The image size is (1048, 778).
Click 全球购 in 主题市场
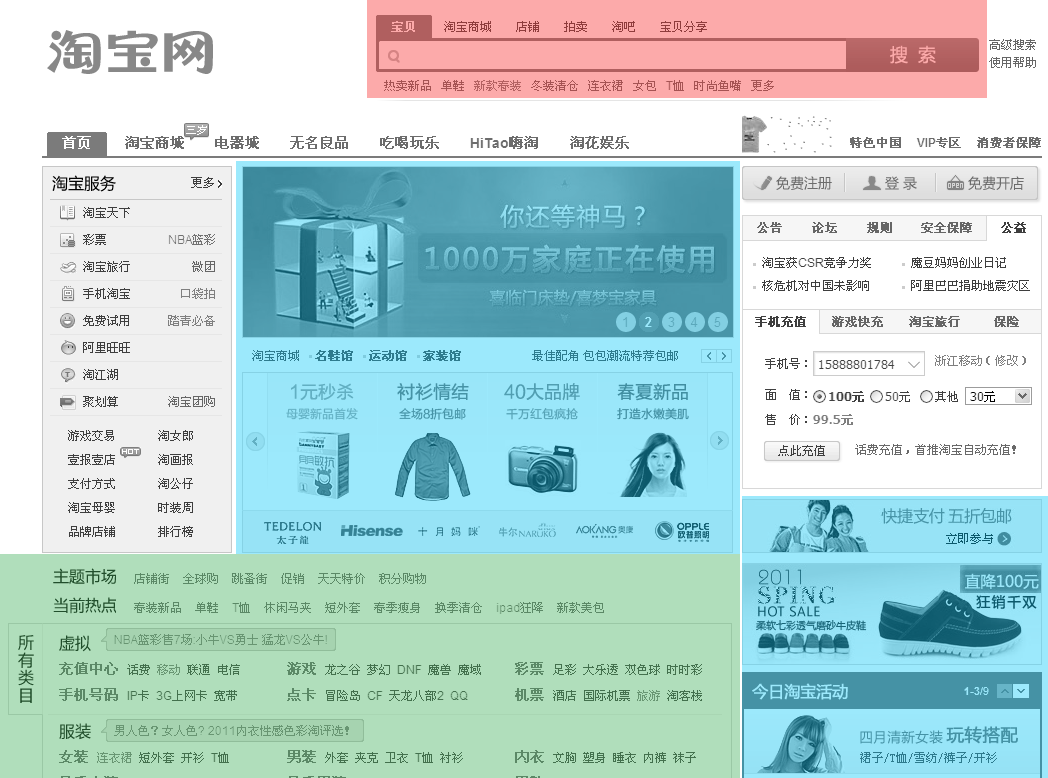[200, 579]
